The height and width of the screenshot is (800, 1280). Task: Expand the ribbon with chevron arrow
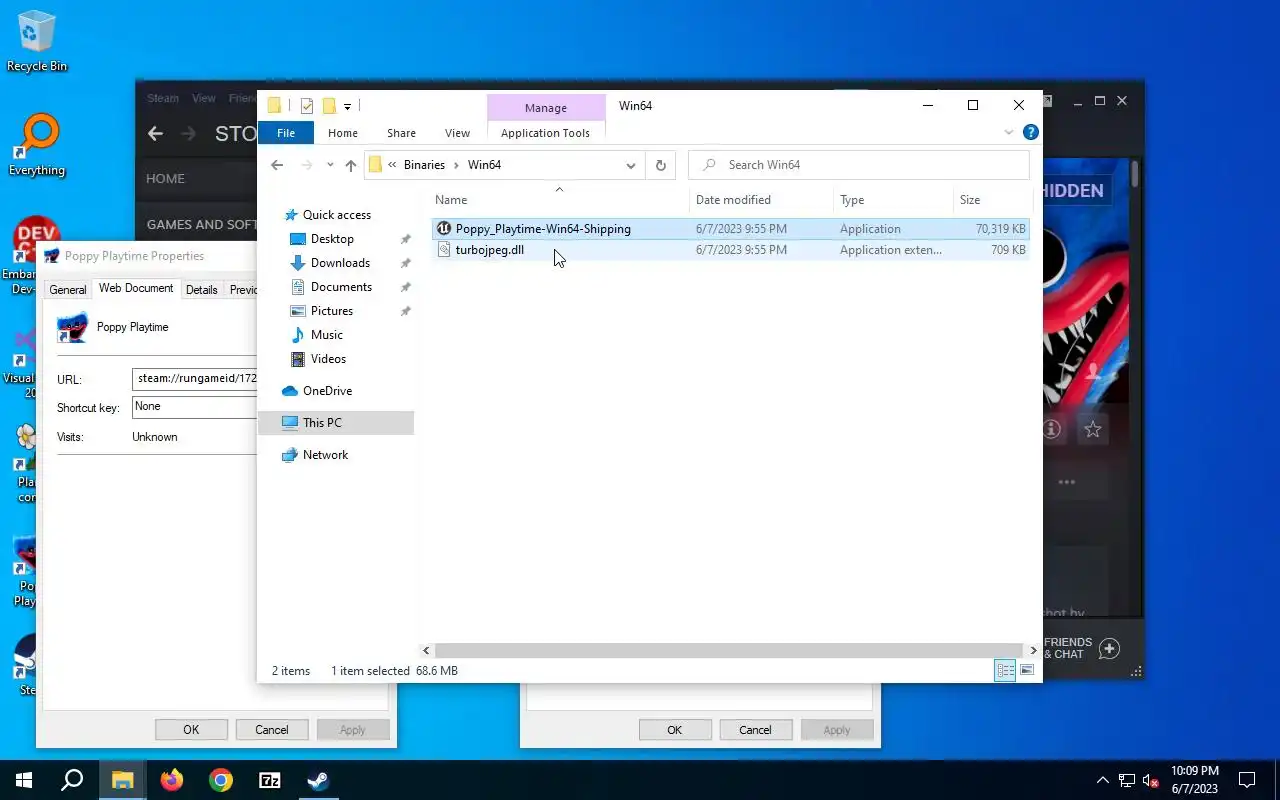pos(1008,132)
